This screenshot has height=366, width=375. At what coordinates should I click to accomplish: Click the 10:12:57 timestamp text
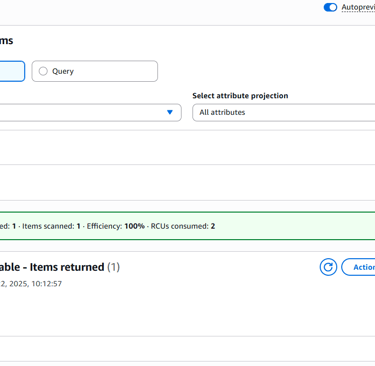(x=47, y=284)
